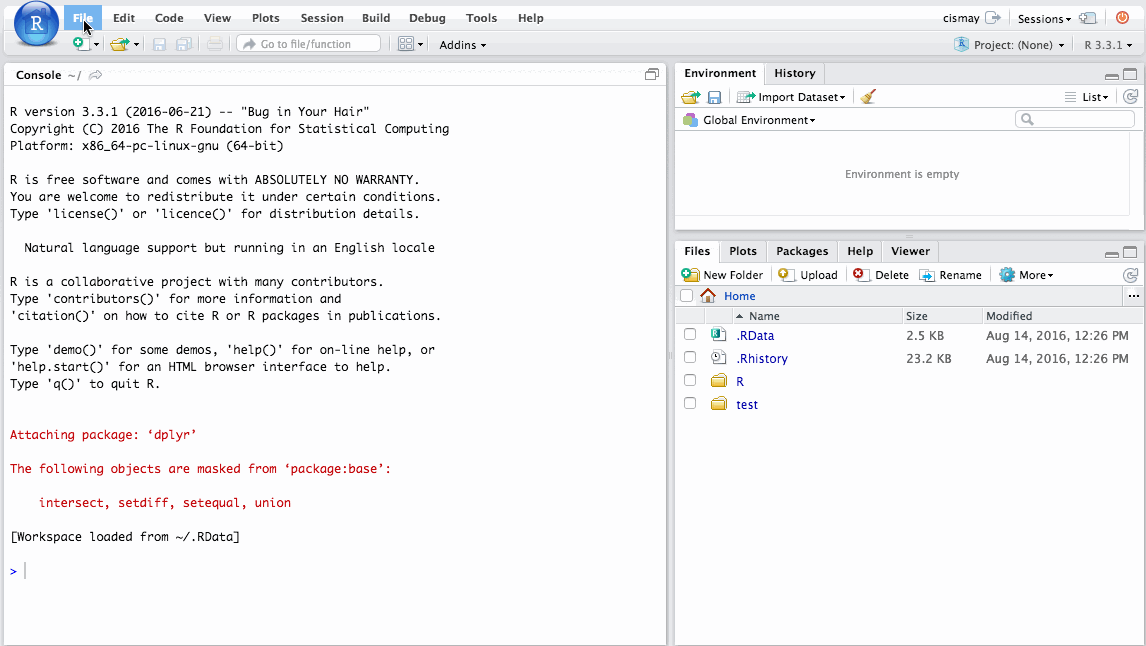Select the checkbox beside .Rhistory file
Screen dimensions: 1146x646
(690, 358)
